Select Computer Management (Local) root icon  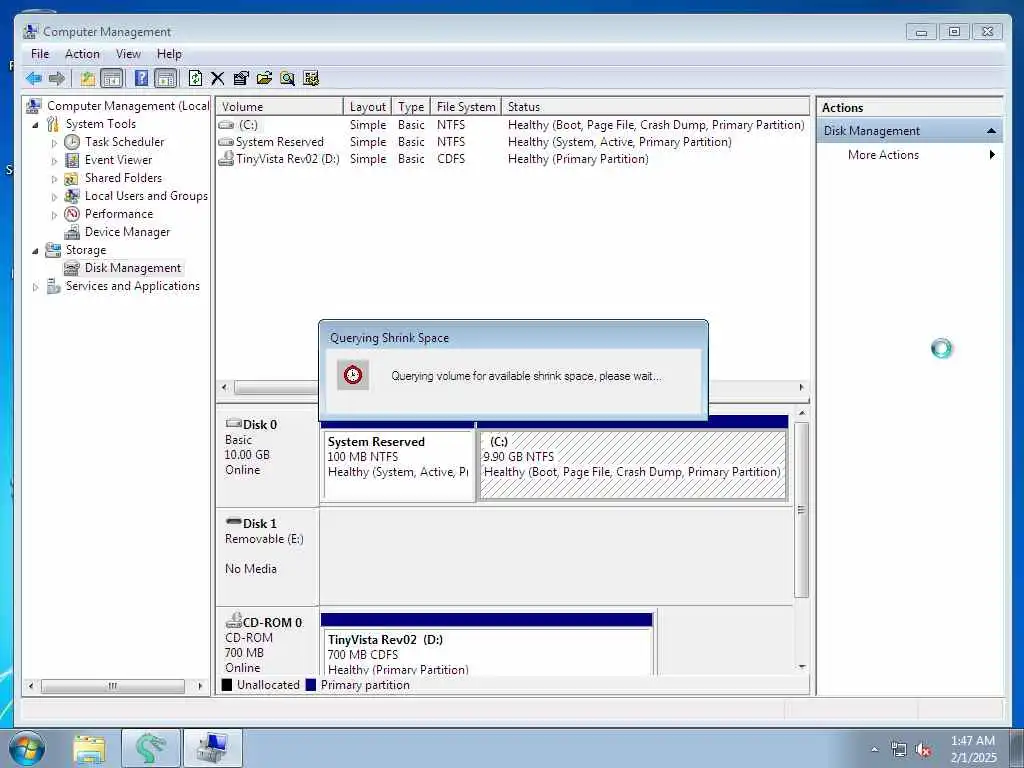pos(34,106)
